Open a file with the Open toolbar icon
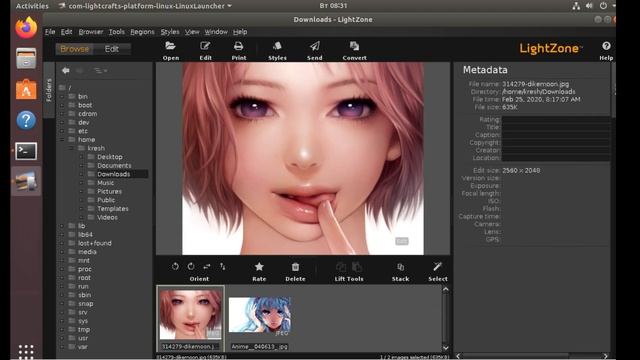640x360 pixels. coord(171,46)
